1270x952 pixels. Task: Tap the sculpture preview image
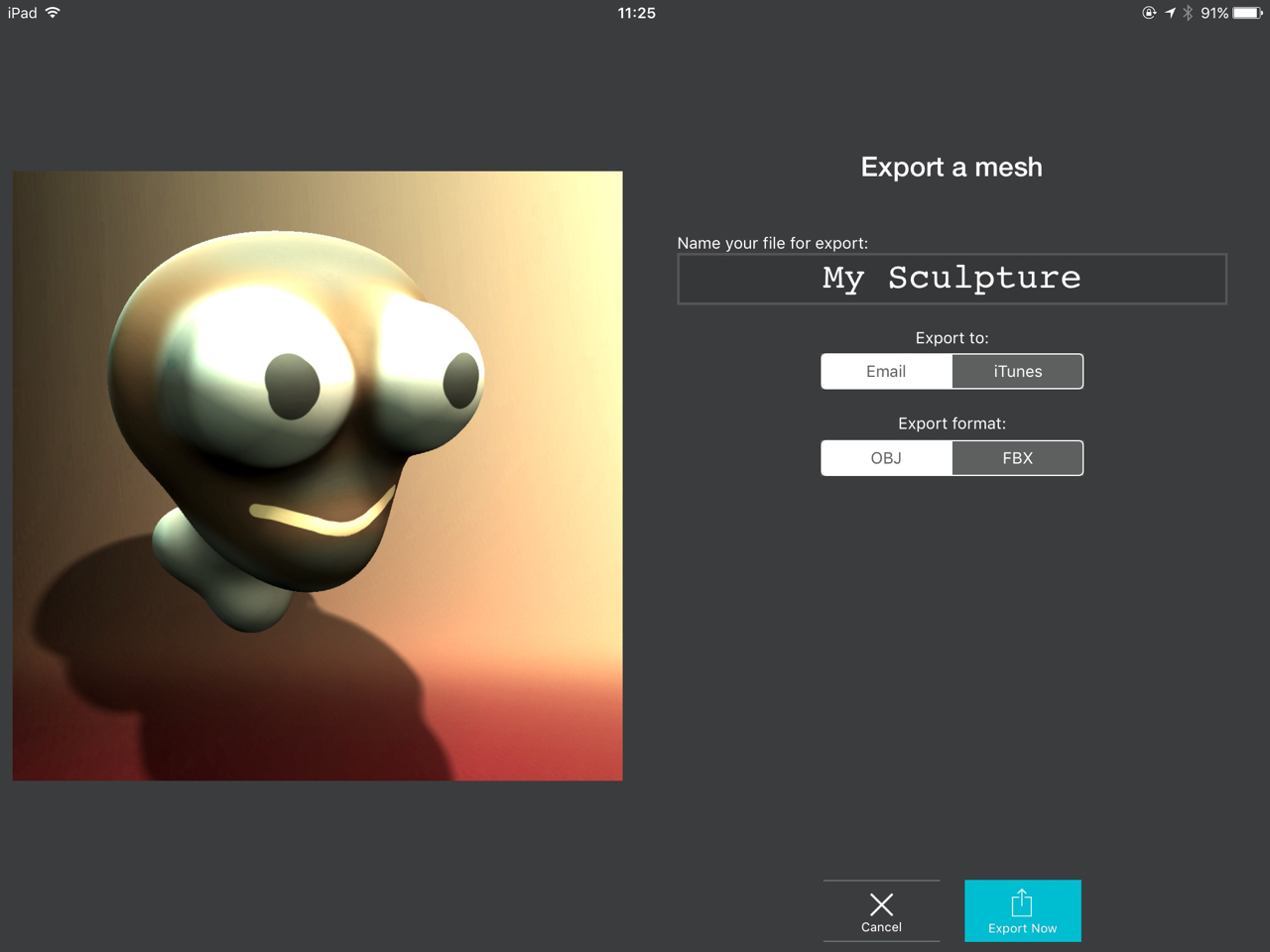pos(317,476)
